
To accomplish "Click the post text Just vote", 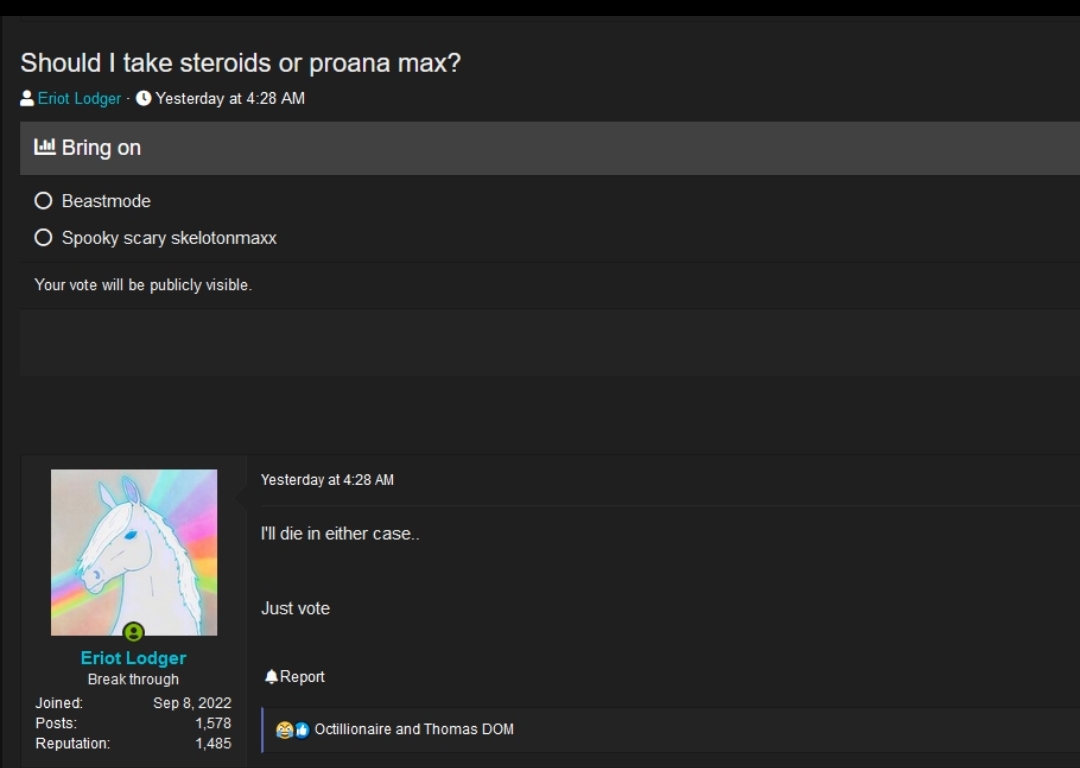I will click(x=295, y=608).
